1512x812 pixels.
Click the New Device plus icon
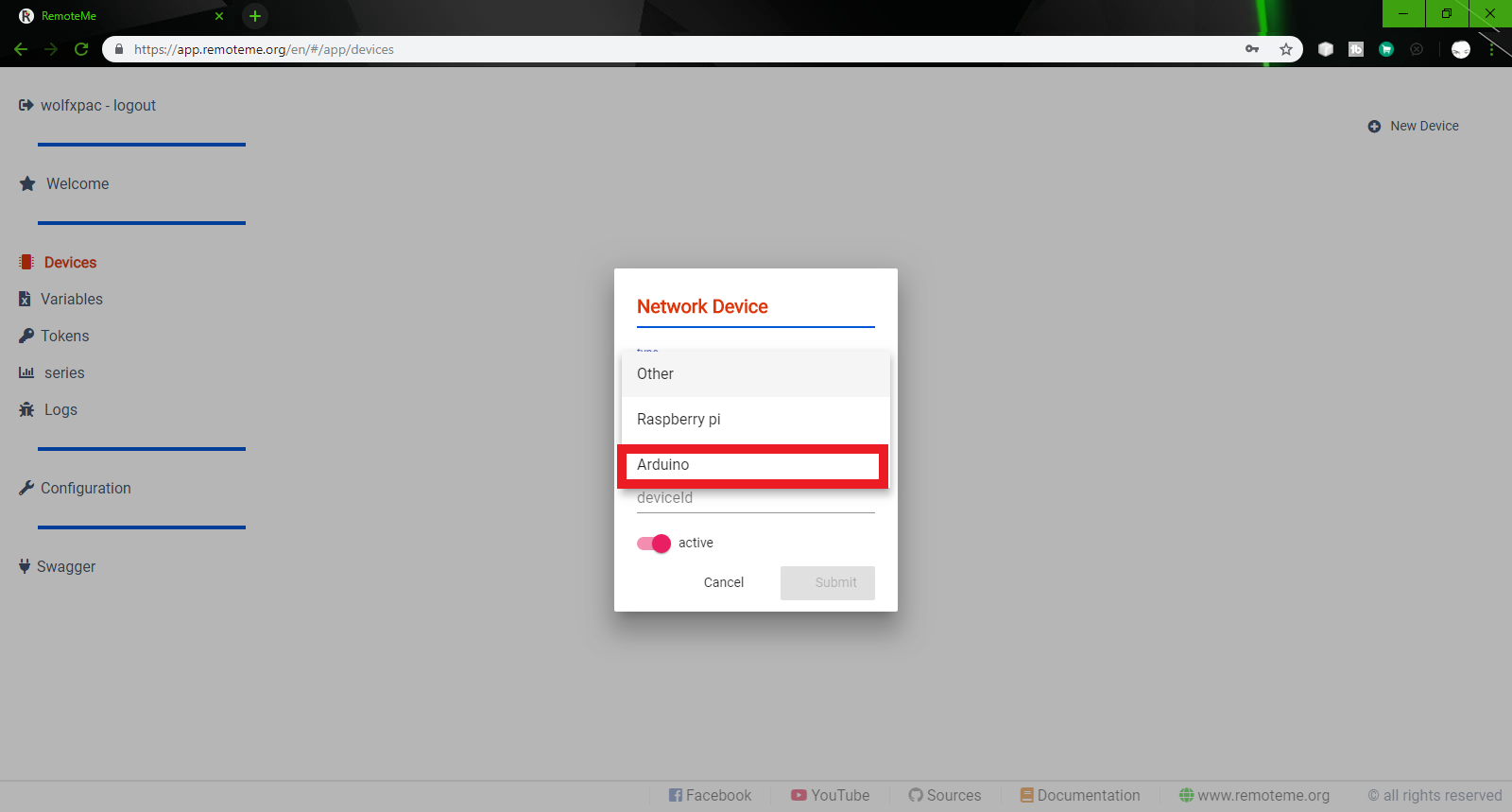(1374, 126)
